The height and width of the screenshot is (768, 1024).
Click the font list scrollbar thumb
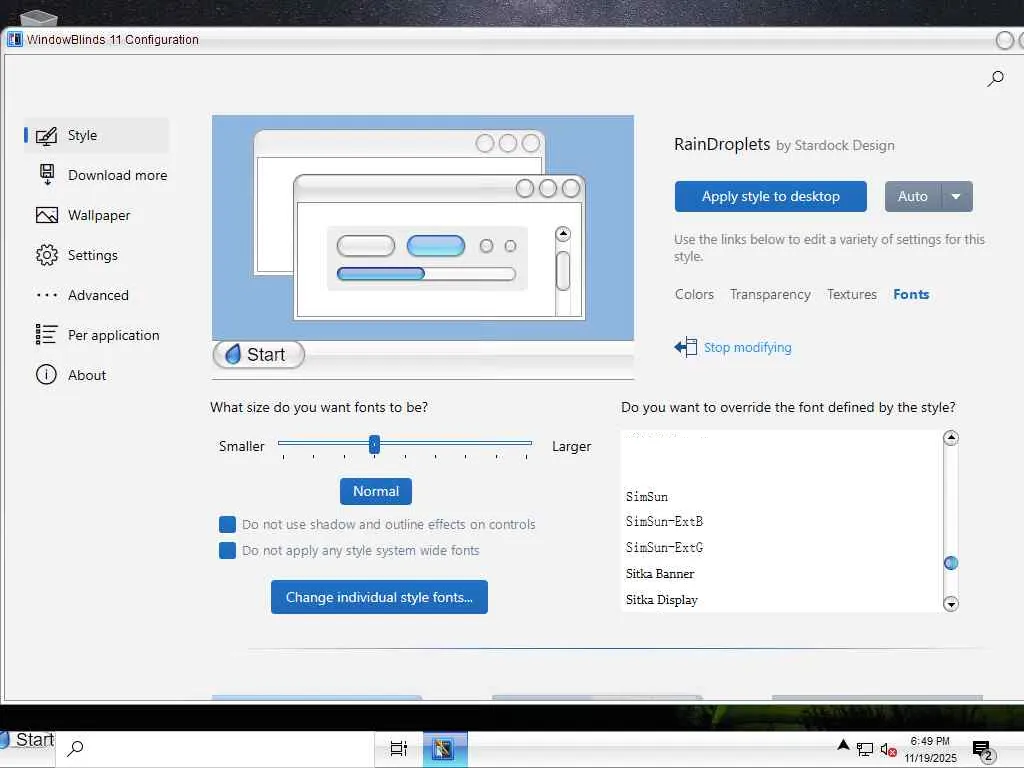pos(951,563)
